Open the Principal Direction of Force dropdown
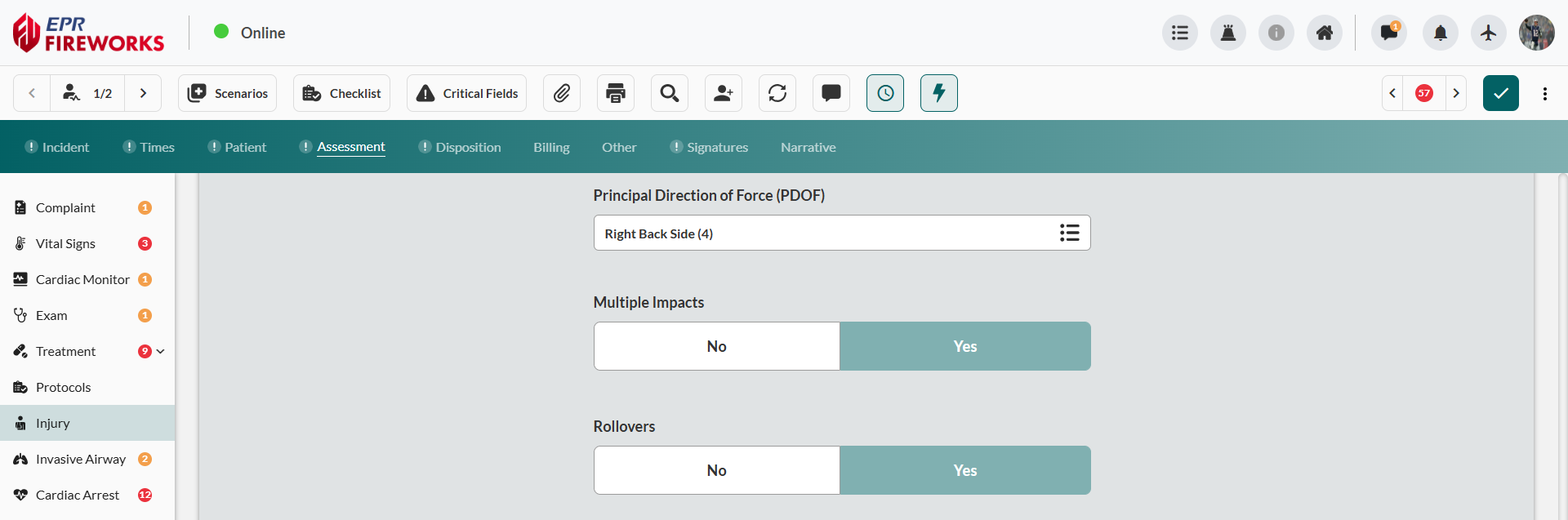Screen dimensions: 1568x520 [x=841, y=233]
